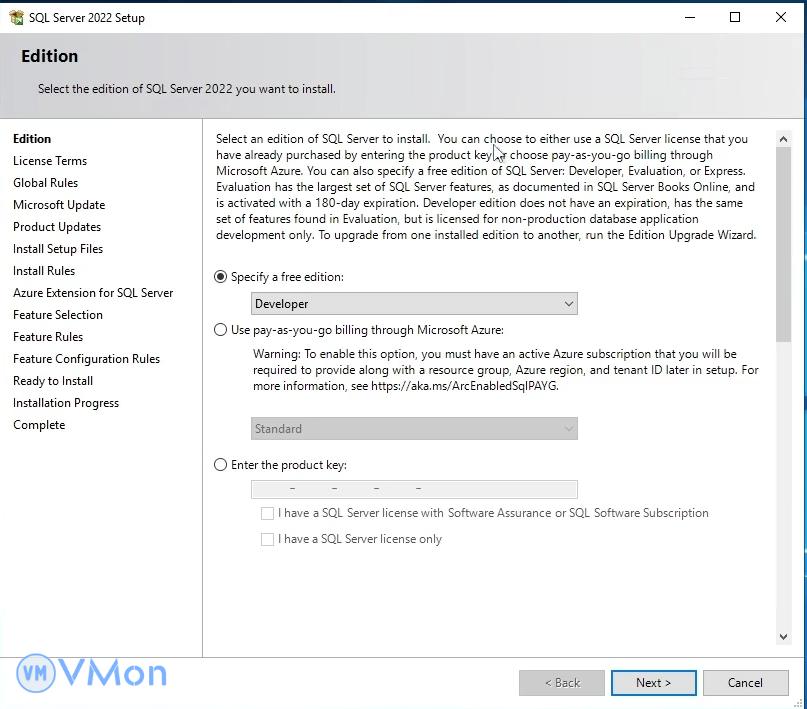Click the Back button
Screen dimensions: 807x709
point(562,683)
